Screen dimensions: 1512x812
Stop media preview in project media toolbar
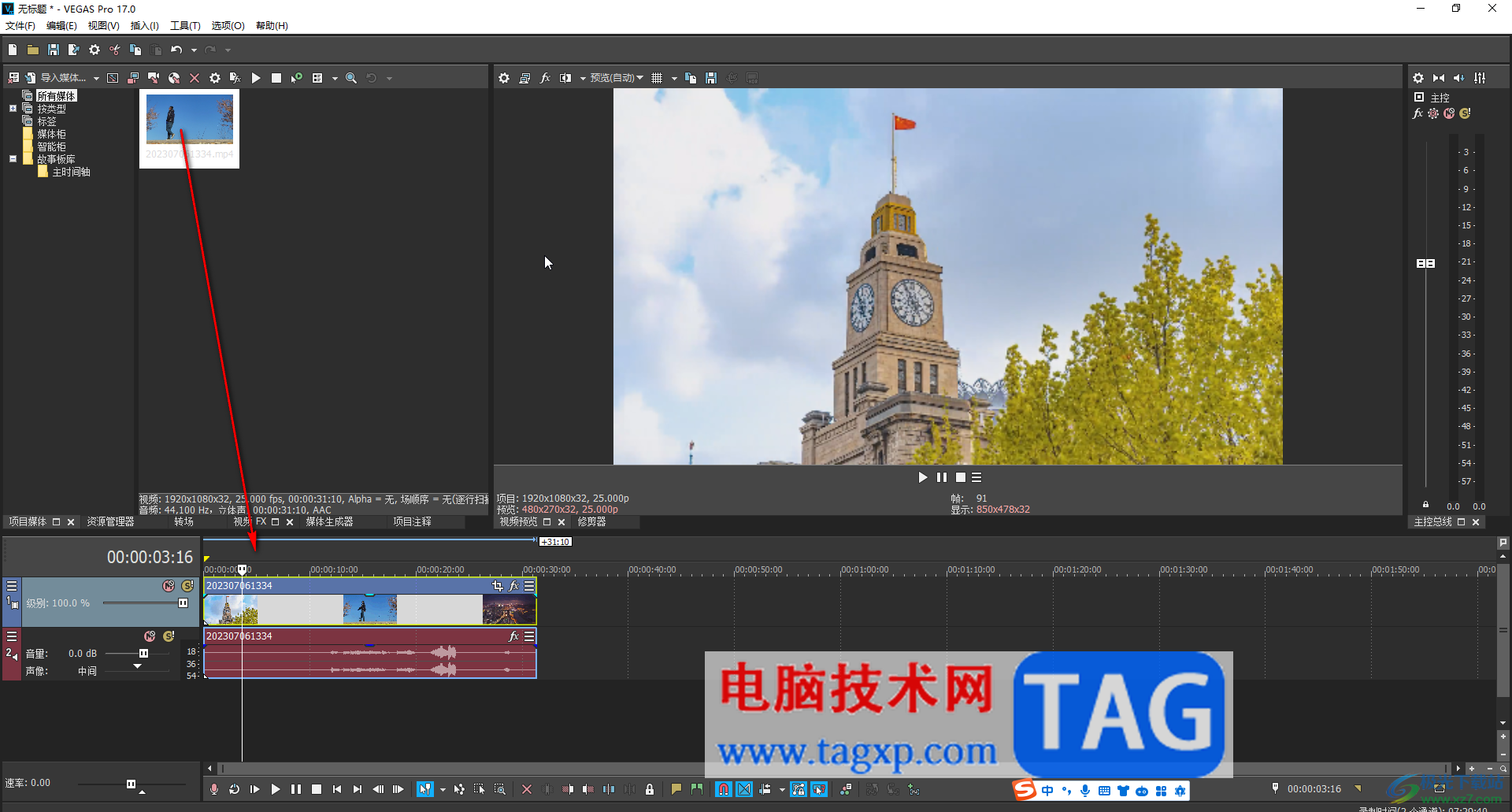click(x=276, y=78)
